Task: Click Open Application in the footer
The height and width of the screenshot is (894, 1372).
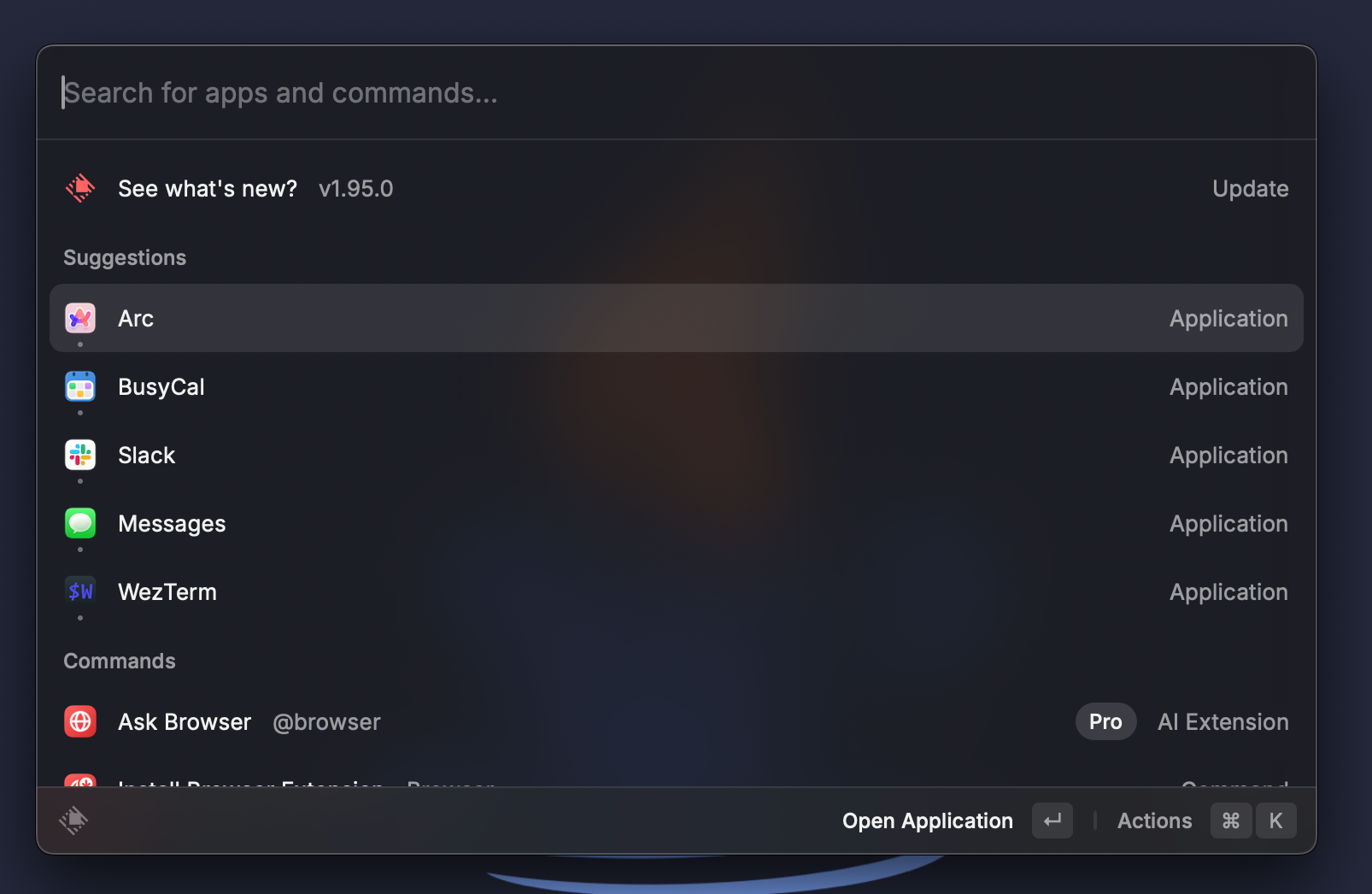Action: click(927, 820)
